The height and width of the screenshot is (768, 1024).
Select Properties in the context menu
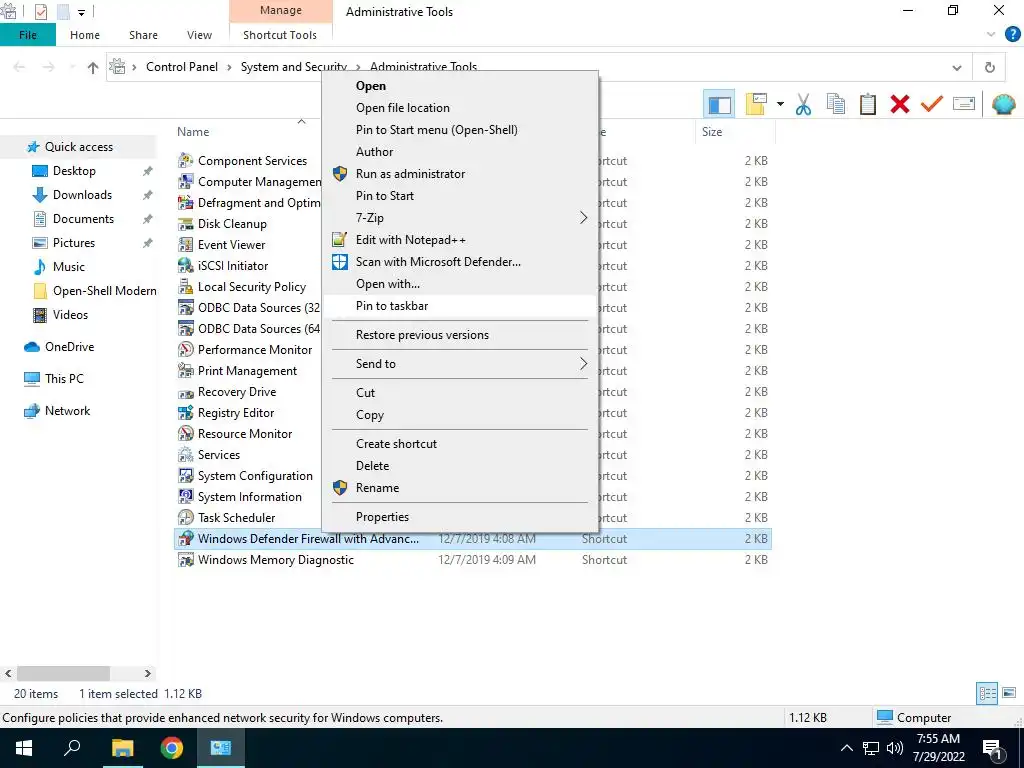460,517
